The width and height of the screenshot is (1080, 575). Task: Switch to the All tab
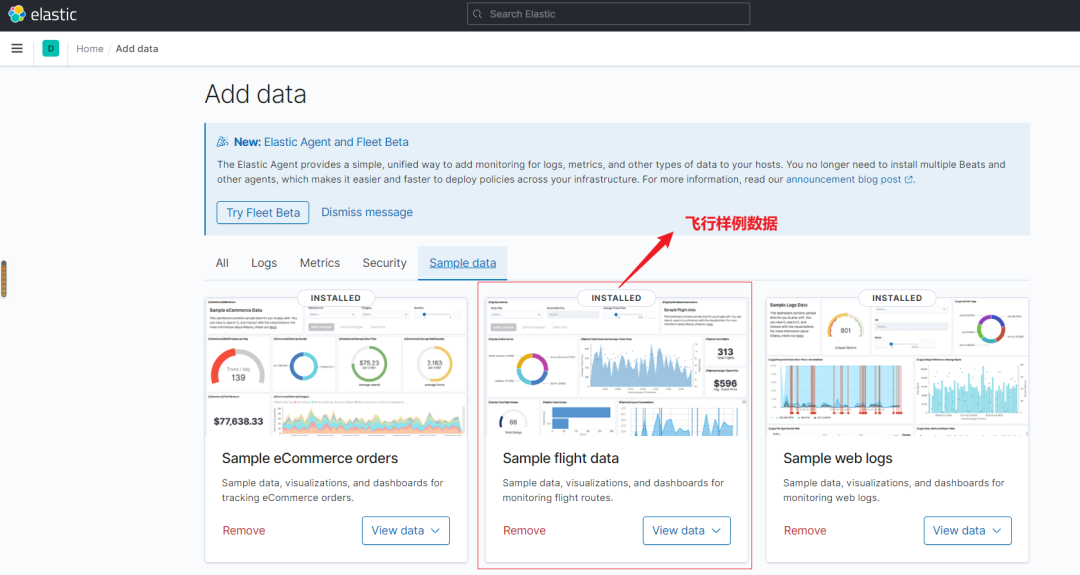pos(222,263)
